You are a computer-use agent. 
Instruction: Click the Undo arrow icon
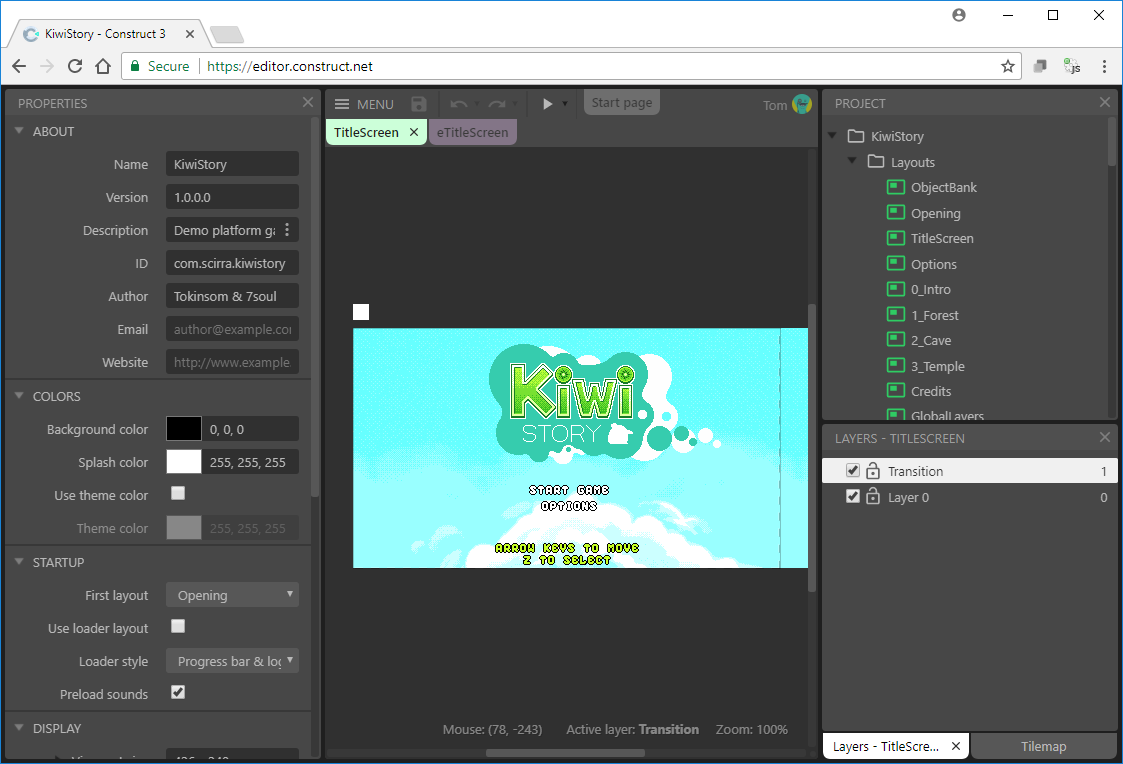pyautogui.click(x=459, y=104)
